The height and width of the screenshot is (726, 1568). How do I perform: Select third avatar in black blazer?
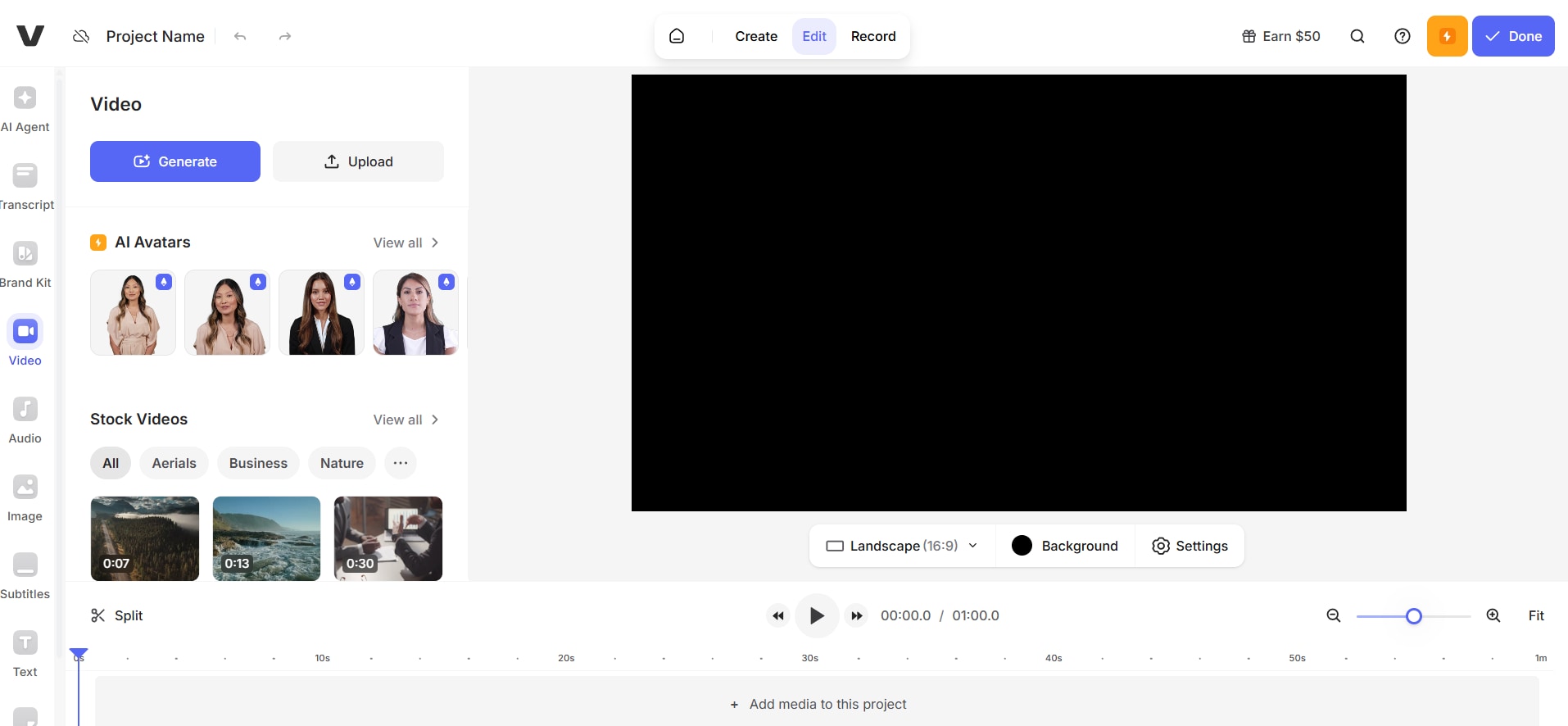point(321,312)
